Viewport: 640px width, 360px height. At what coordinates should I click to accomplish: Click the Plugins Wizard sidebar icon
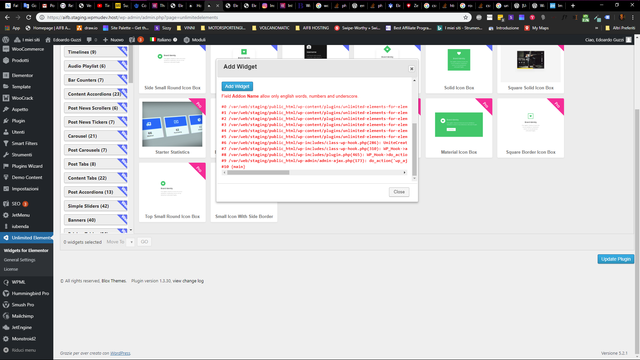(x=6, y=166)
